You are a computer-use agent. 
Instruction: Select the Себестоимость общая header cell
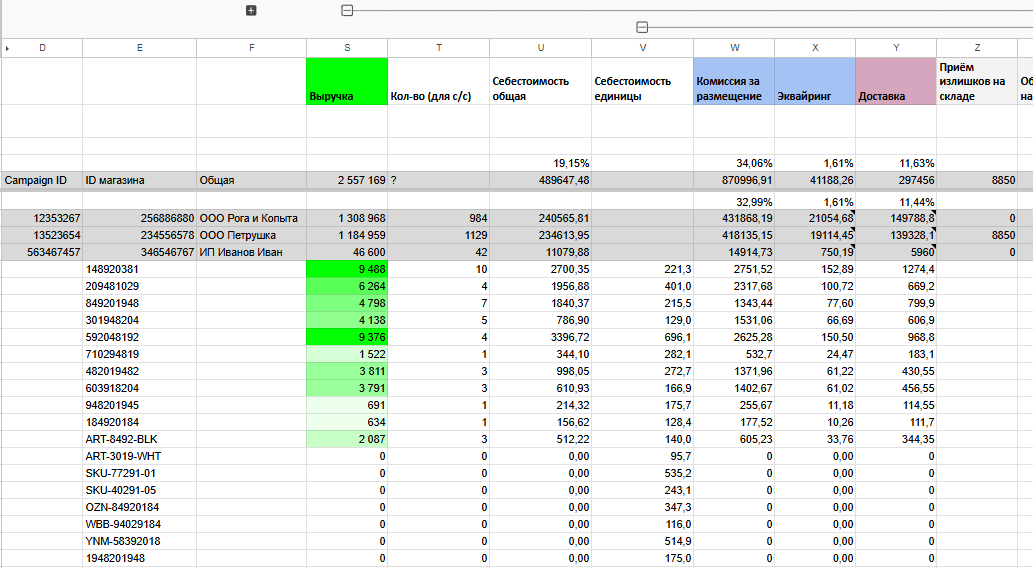(541, 81)
